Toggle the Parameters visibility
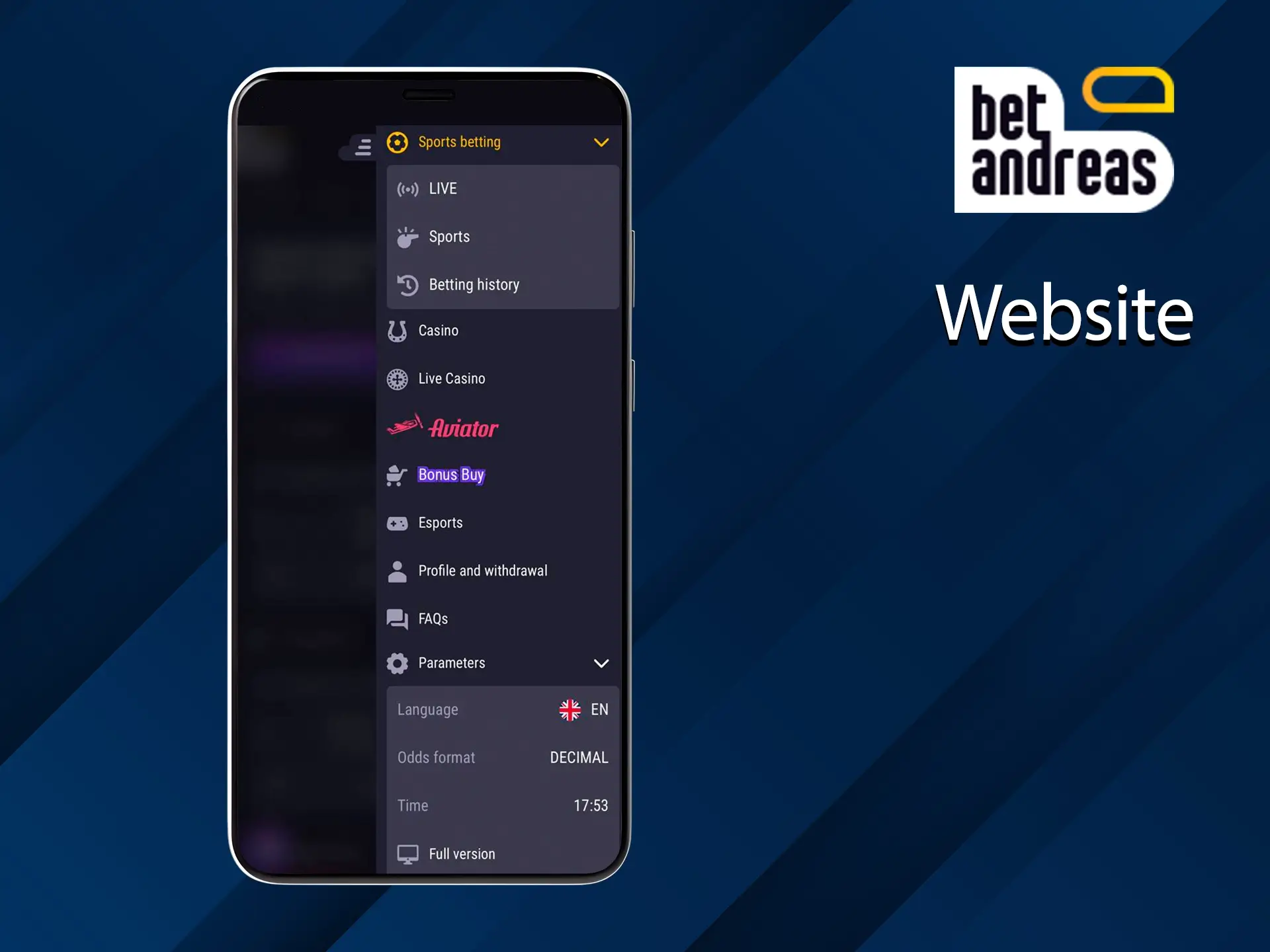Image resolution: width=1270 pixels, height=952 pixels. [600, 663]
